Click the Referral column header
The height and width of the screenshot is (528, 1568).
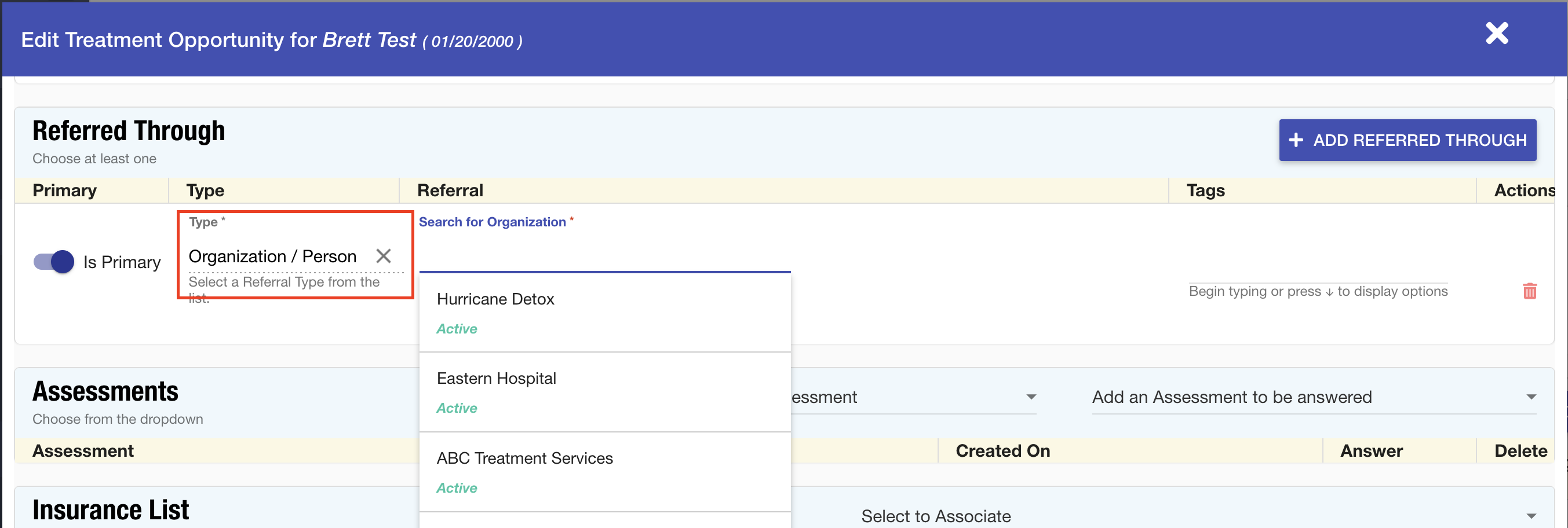(x=450, y=190)
